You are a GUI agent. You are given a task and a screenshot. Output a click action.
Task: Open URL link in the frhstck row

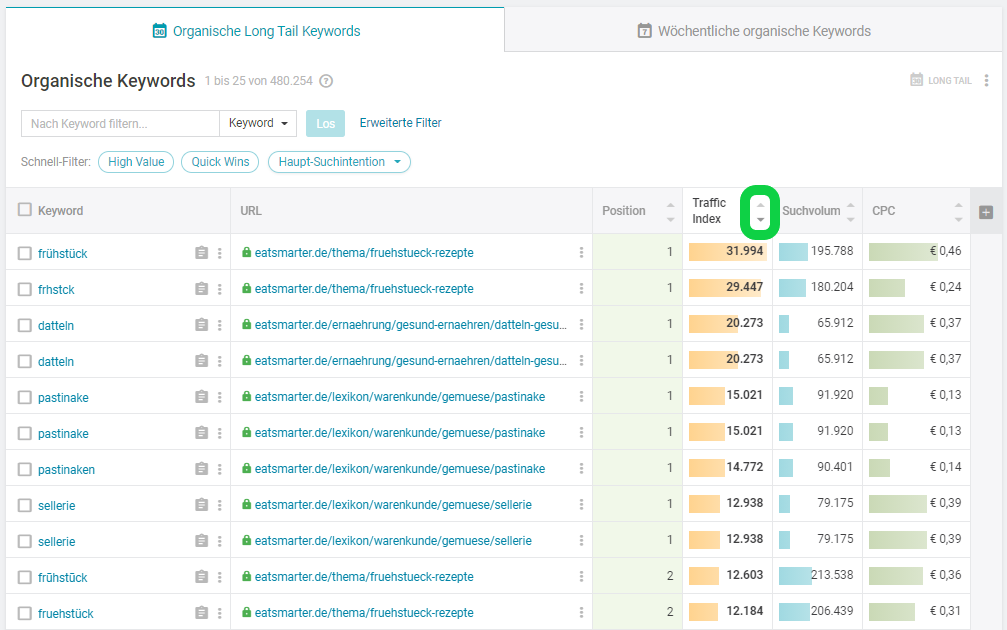[364, 289]
